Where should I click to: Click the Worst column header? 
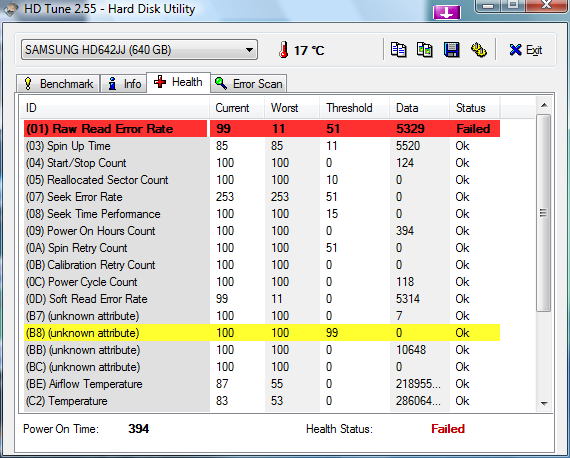point(292,108)
